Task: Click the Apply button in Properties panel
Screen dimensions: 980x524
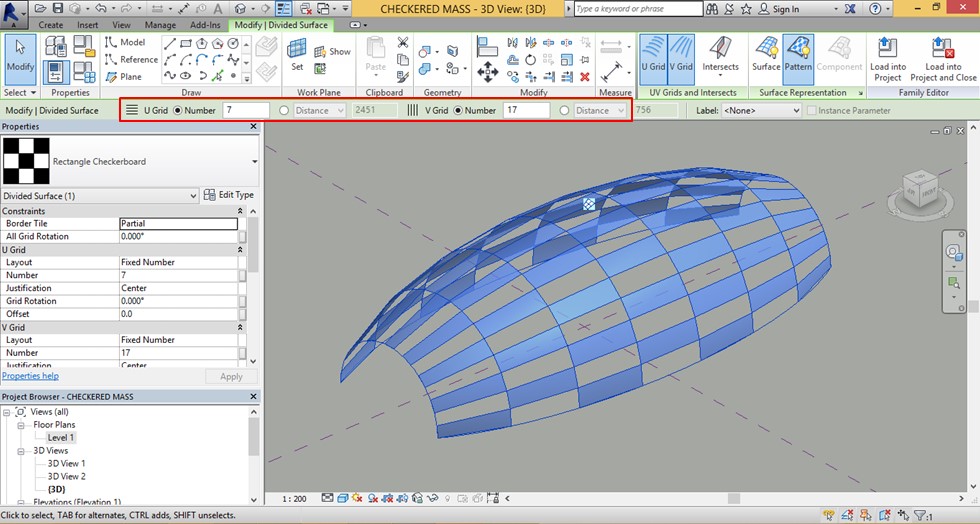Action: [231, 376]
